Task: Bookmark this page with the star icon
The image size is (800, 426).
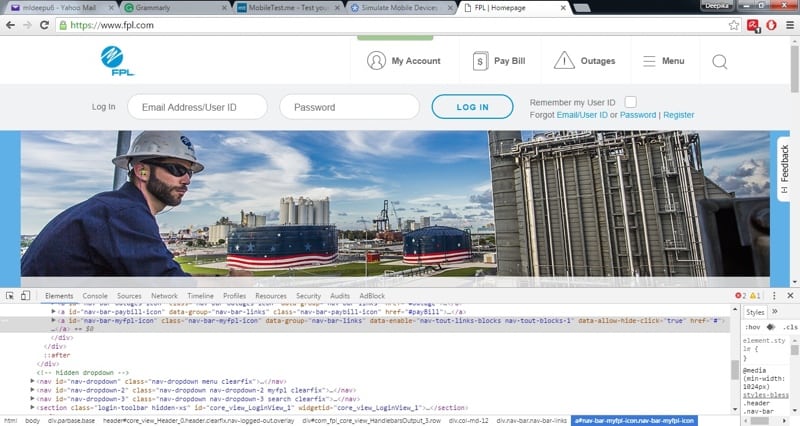Action: tap(734, 24)
